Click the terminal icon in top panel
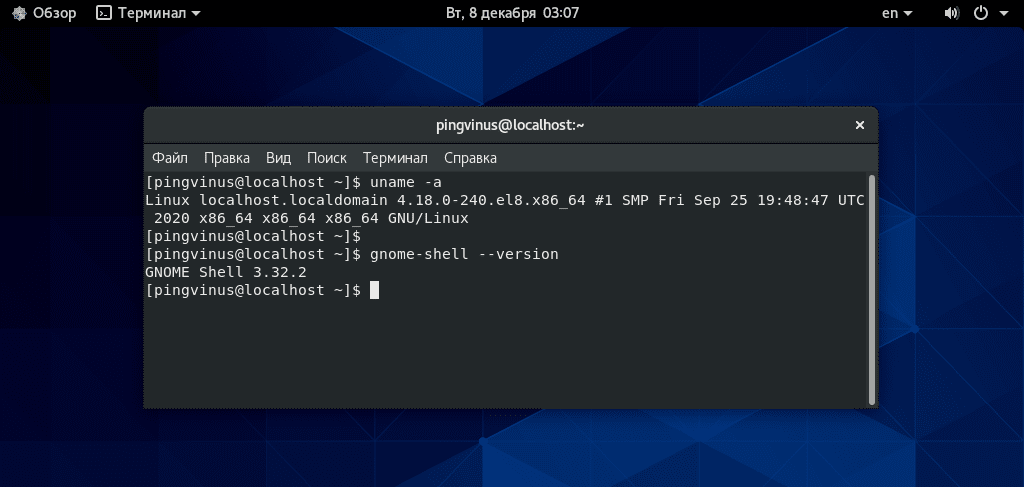This screenshot has height=487, width=1024. click(104, 13)
